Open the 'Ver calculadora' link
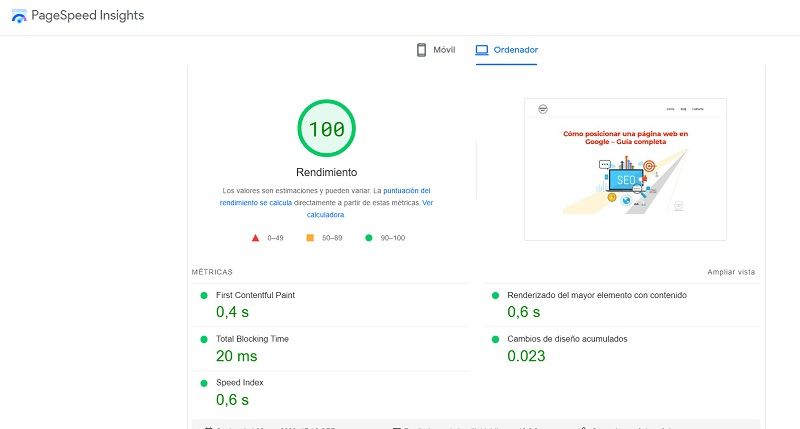The image size is (800, 429). point(370,209)
